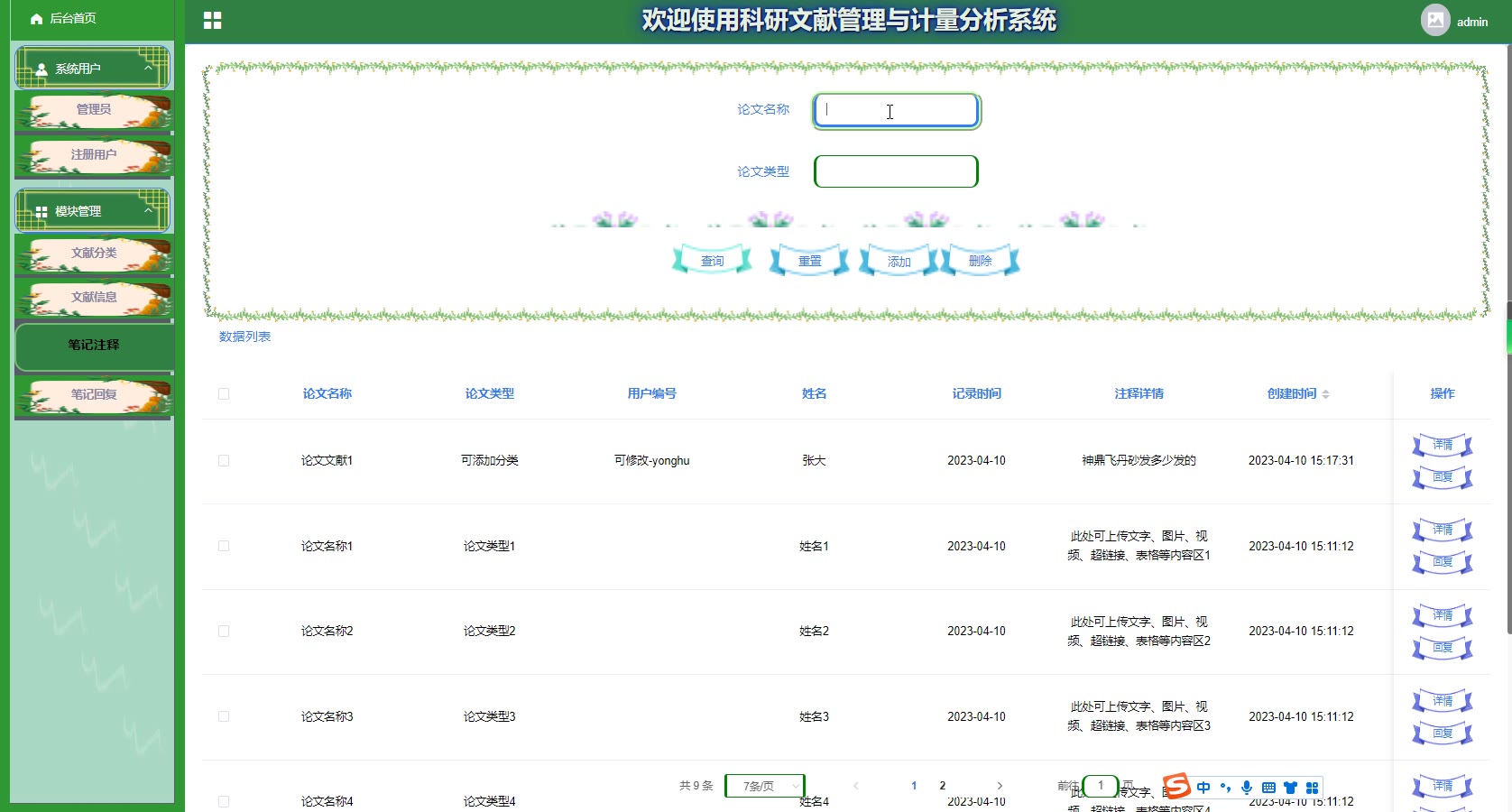Open the Sogou skin shirt icon
1512x812 pixels.
(x=1290, y=788)
